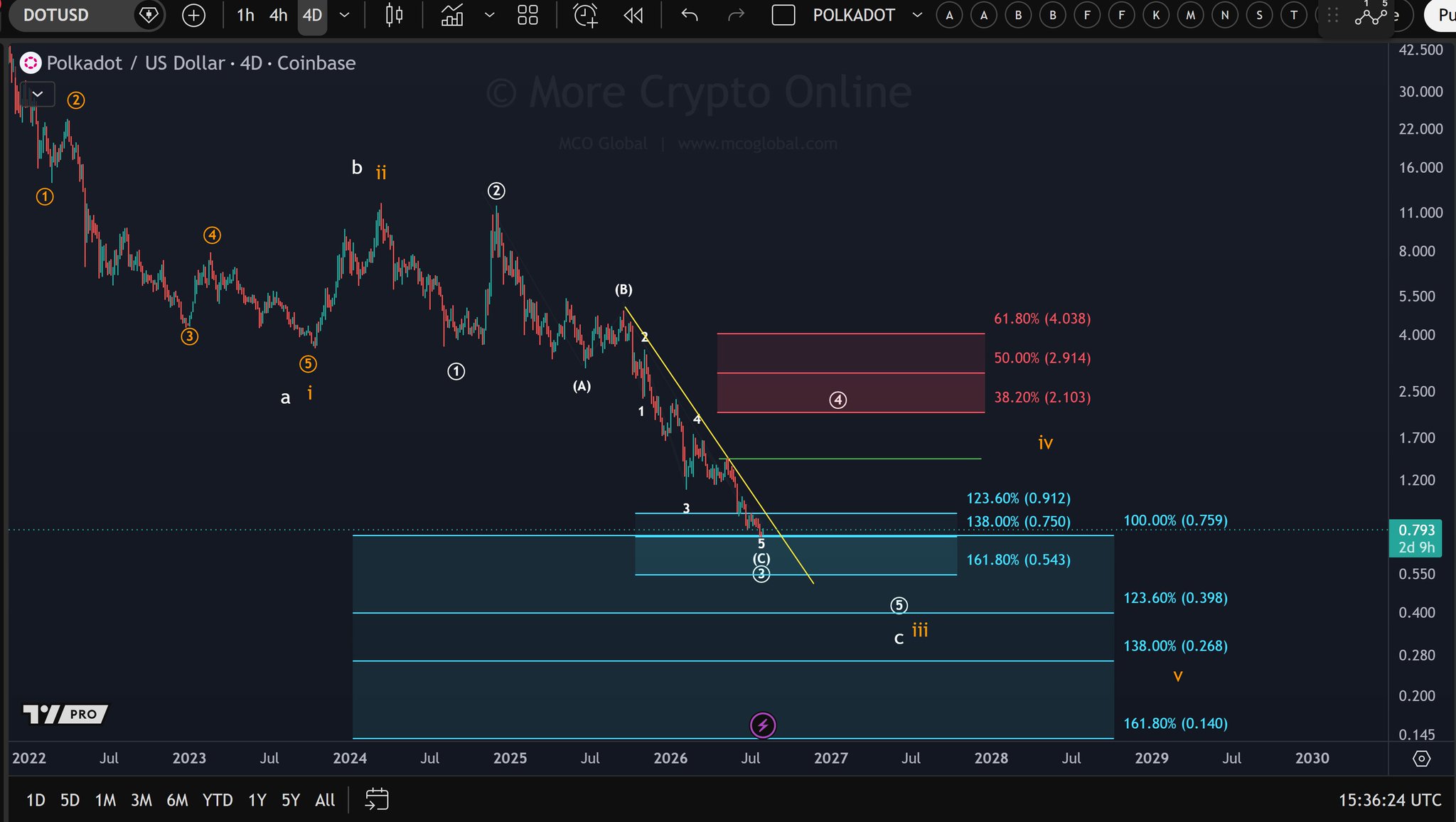The image size is (1456, 822).
Task: Select the 4D interval
Action: click(x=312, y=15)
